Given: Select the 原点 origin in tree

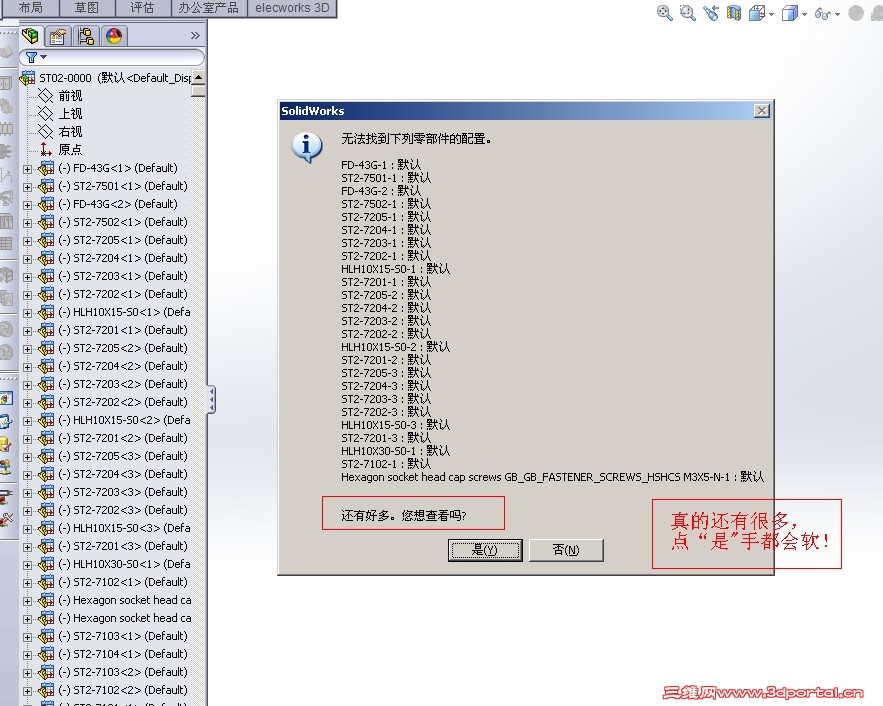Looking at the screenshot, I should 60,150.
